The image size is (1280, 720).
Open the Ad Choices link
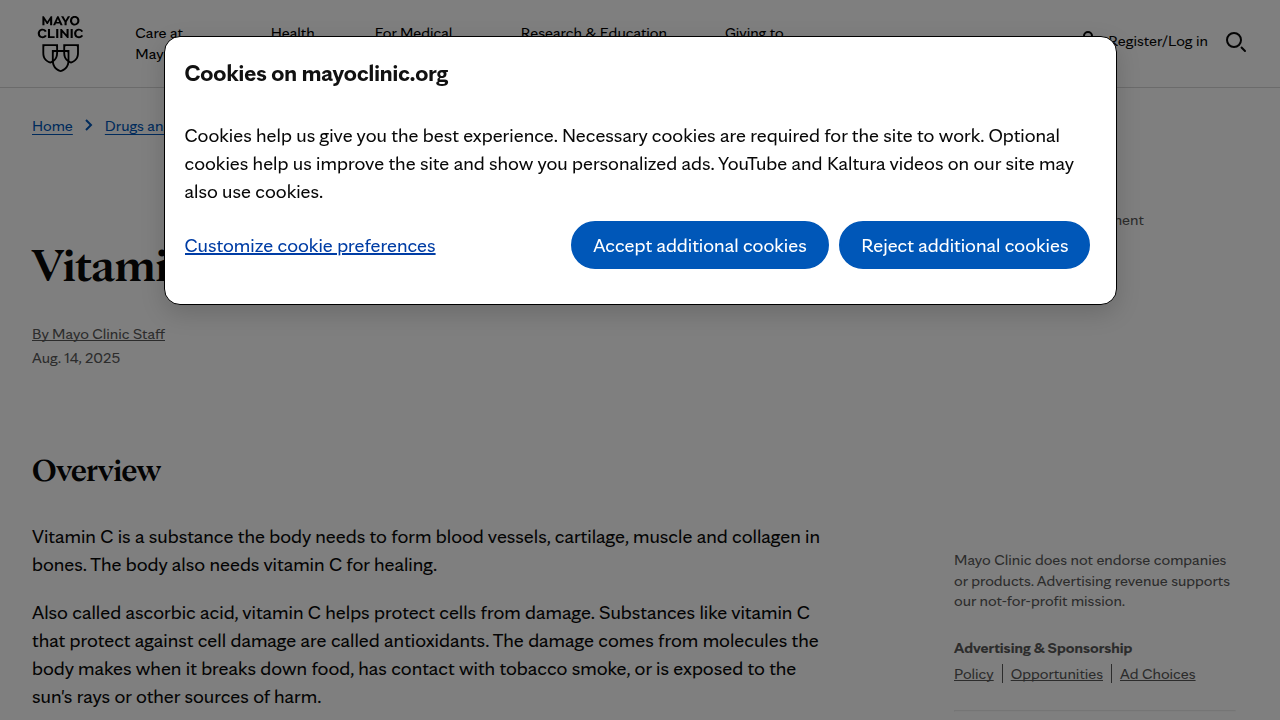pos(1157,674)
